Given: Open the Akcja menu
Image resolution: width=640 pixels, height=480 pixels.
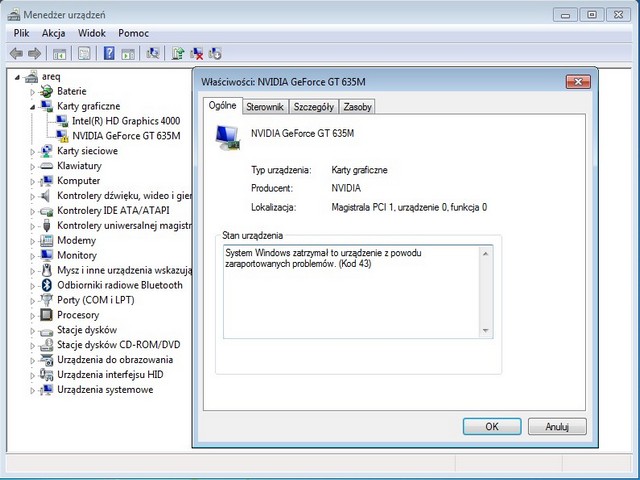Looking at the screenshot, I should pyautogui.click(x=53, y=33).
